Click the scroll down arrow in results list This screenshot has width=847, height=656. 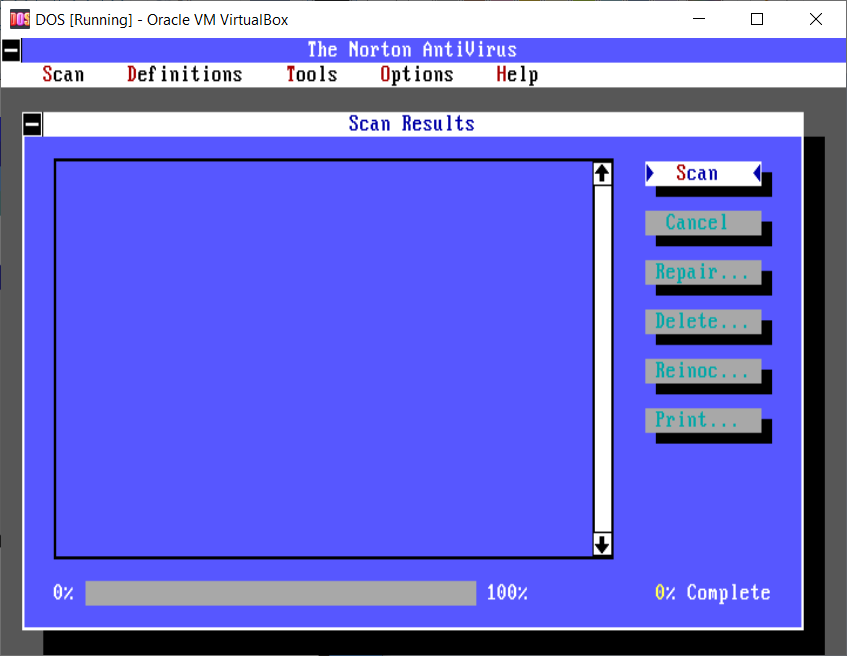602,544
